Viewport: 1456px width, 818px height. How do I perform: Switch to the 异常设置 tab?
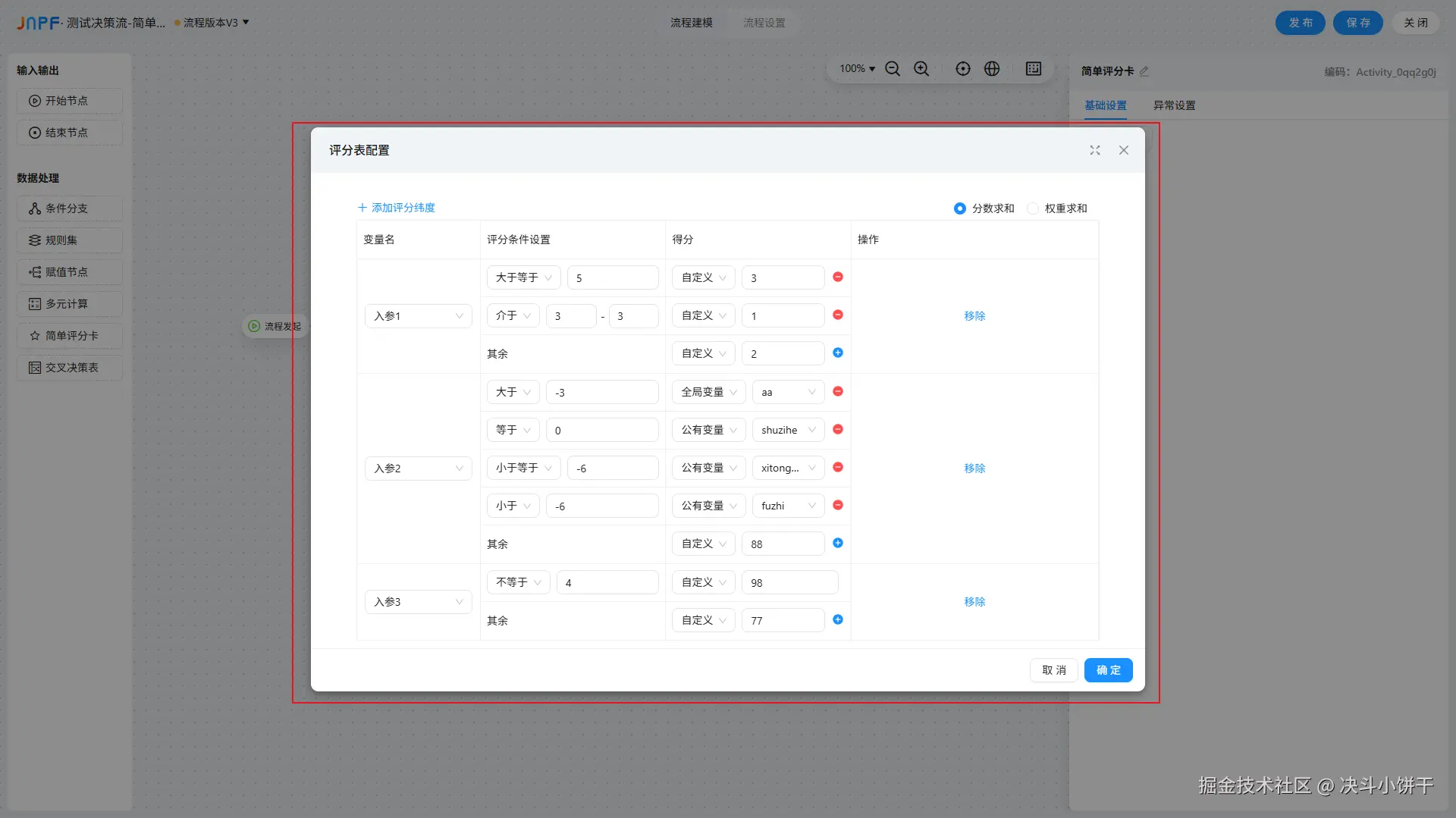pyautogui.click(x=1175, y=105)
